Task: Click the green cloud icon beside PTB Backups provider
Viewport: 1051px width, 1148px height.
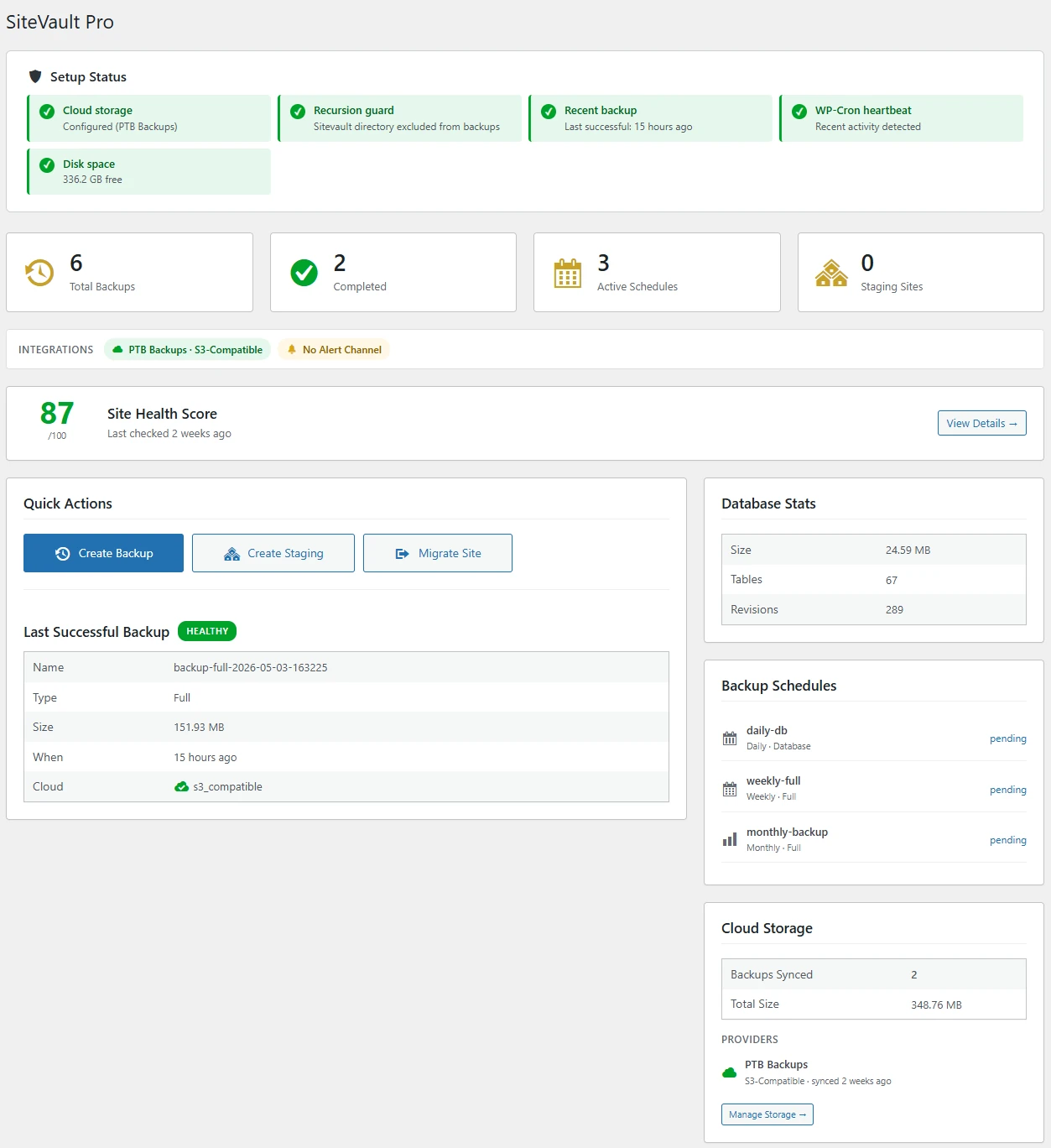Action: pyautogui.click(x=729, y=1072)
